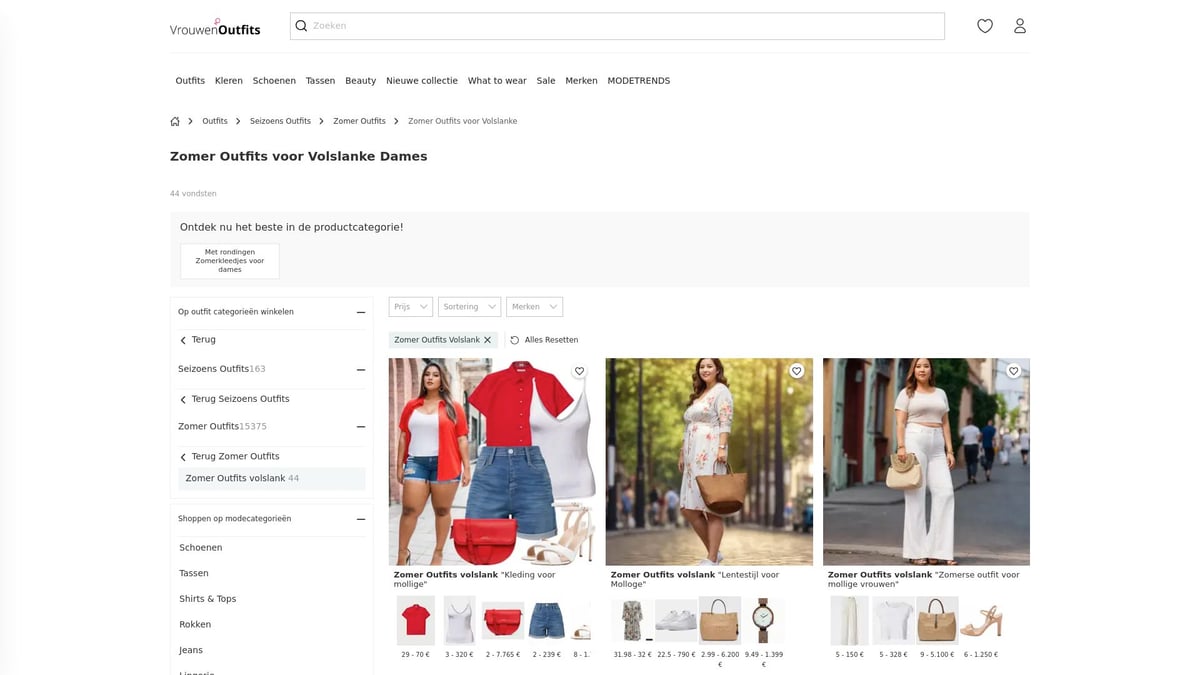
Task: Click the back chevron beside Terug Zomer Outfits
Action: [182, 456]
